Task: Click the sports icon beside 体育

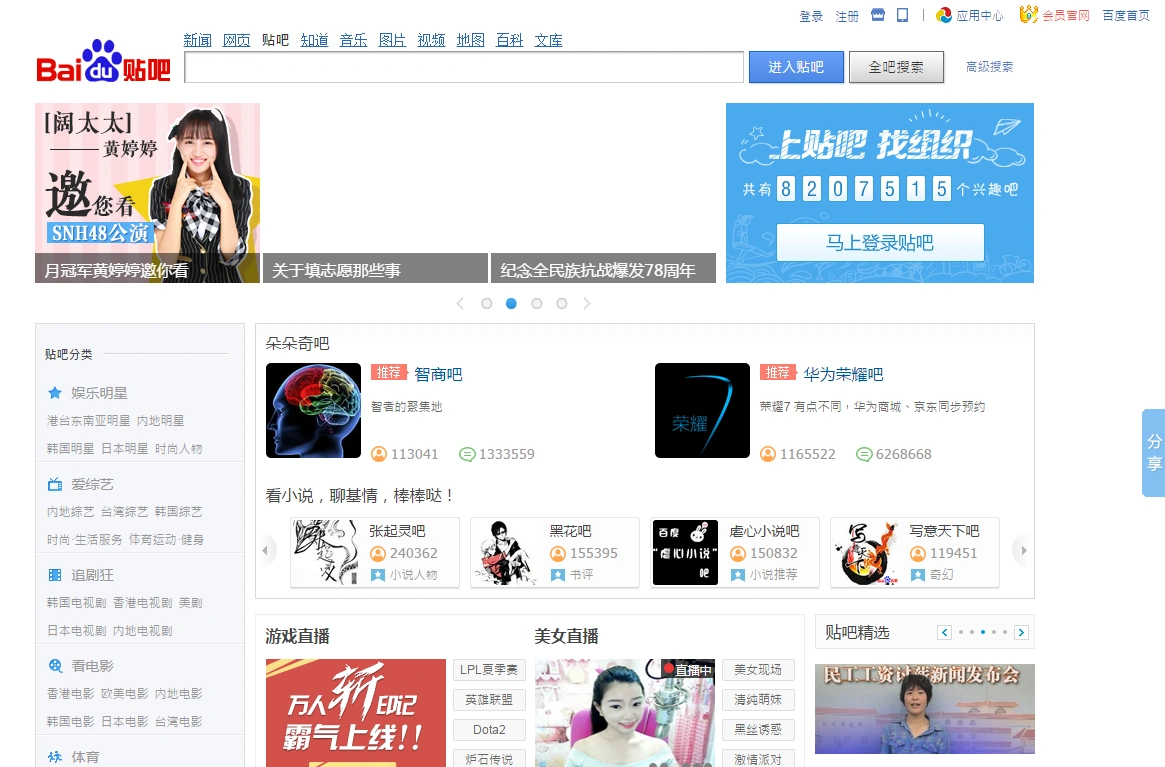Action: coord(55,757)
